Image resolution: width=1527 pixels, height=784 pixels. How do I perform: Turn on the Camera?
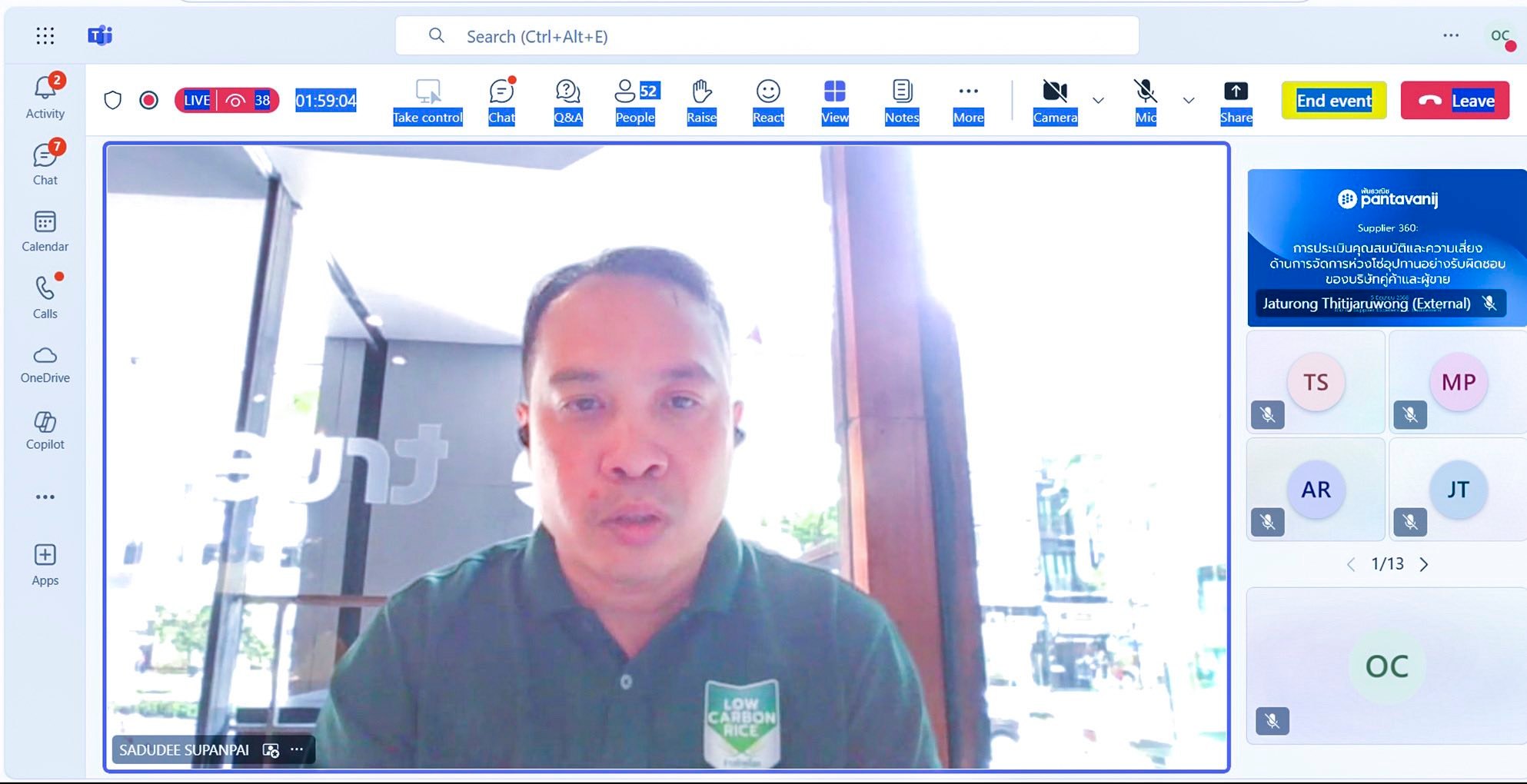[1054, 100]
